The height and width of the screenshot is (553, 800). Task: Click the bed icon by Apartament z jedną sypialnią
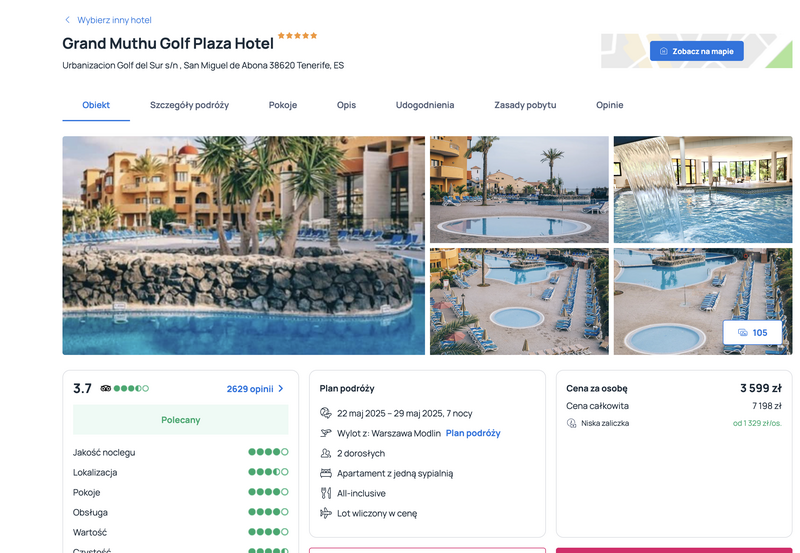(326, 473)
